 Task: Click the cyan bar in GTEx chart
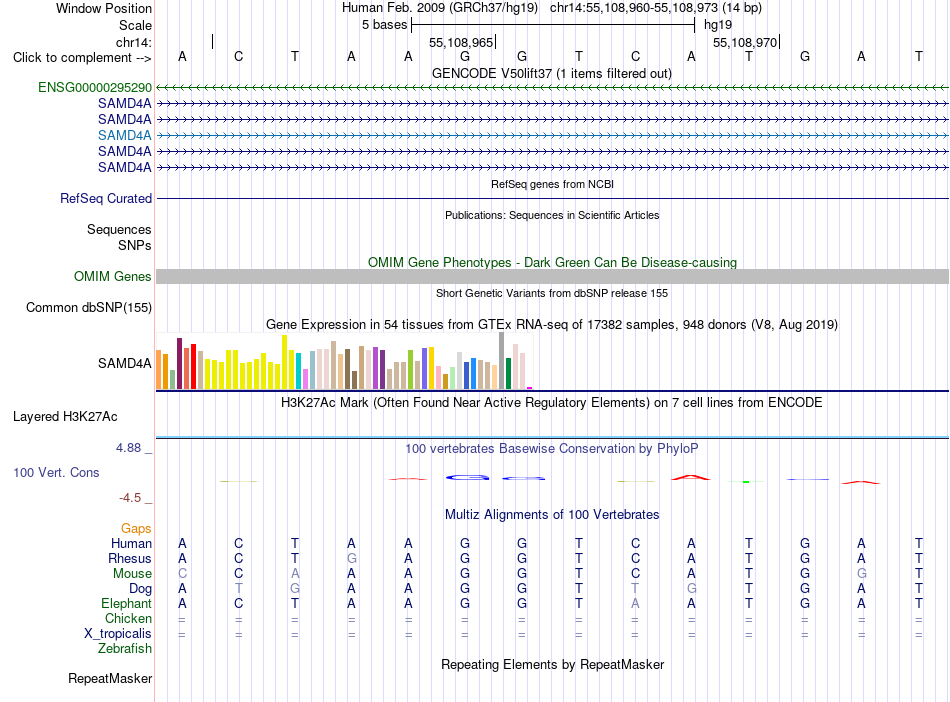pos(298,371)
